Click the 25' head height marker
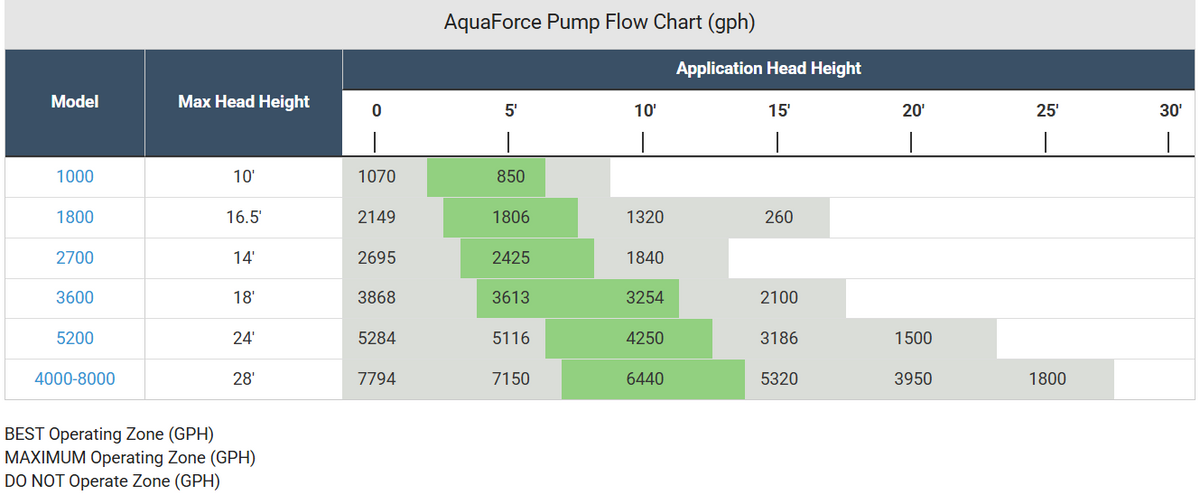 pos(1047,111)
